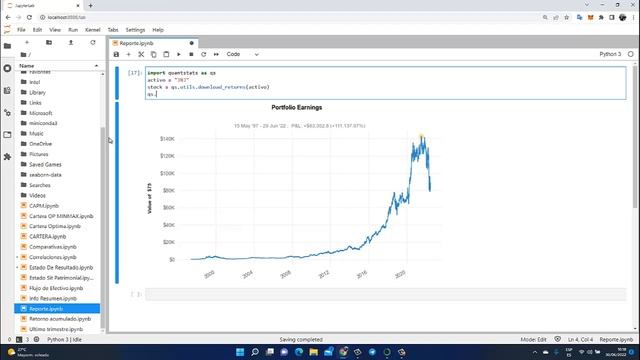Open the Run menu
640x360 pixels.
73,30
